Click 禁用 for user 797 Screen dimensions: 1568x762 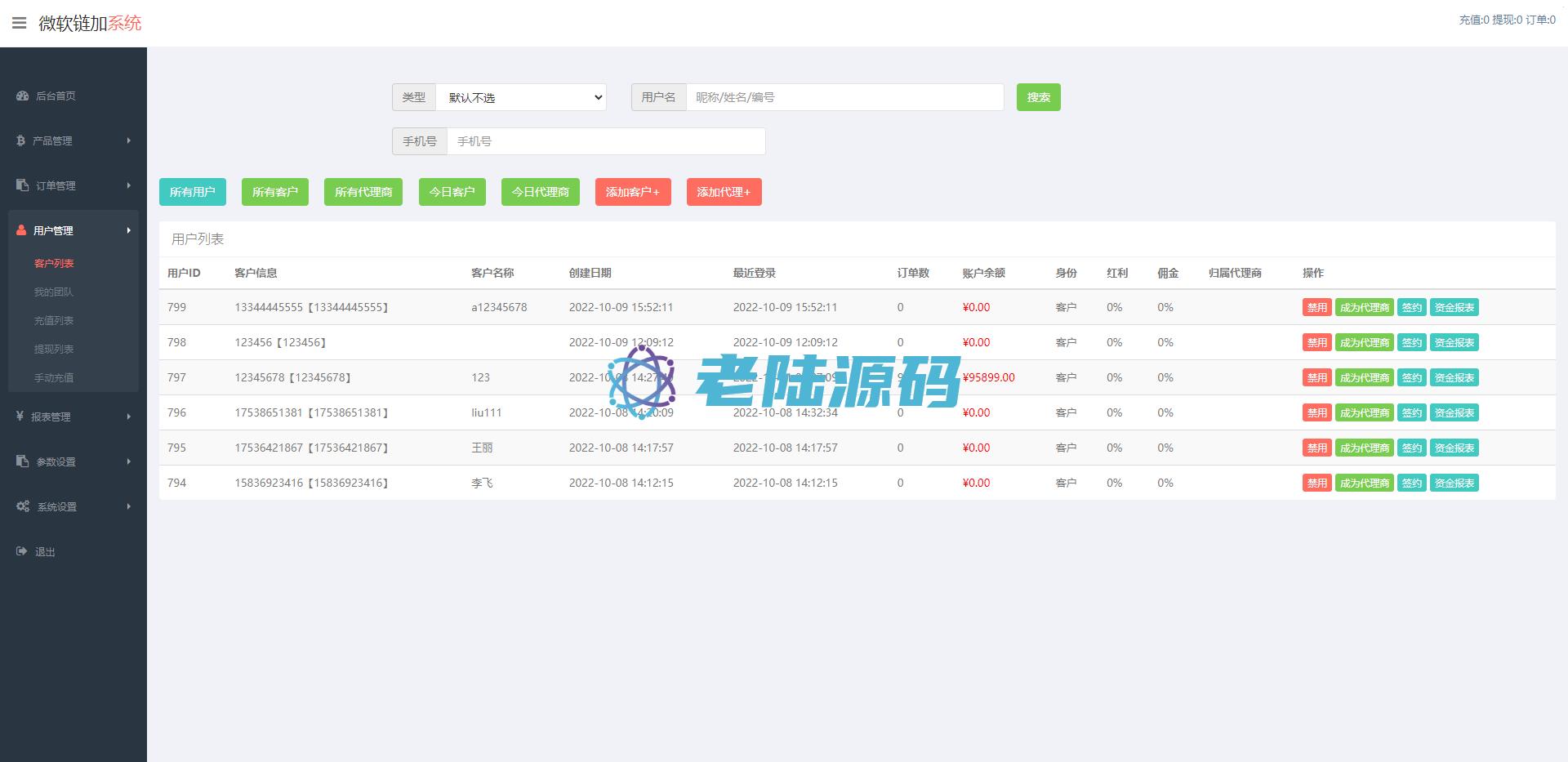pos(1316,377)
